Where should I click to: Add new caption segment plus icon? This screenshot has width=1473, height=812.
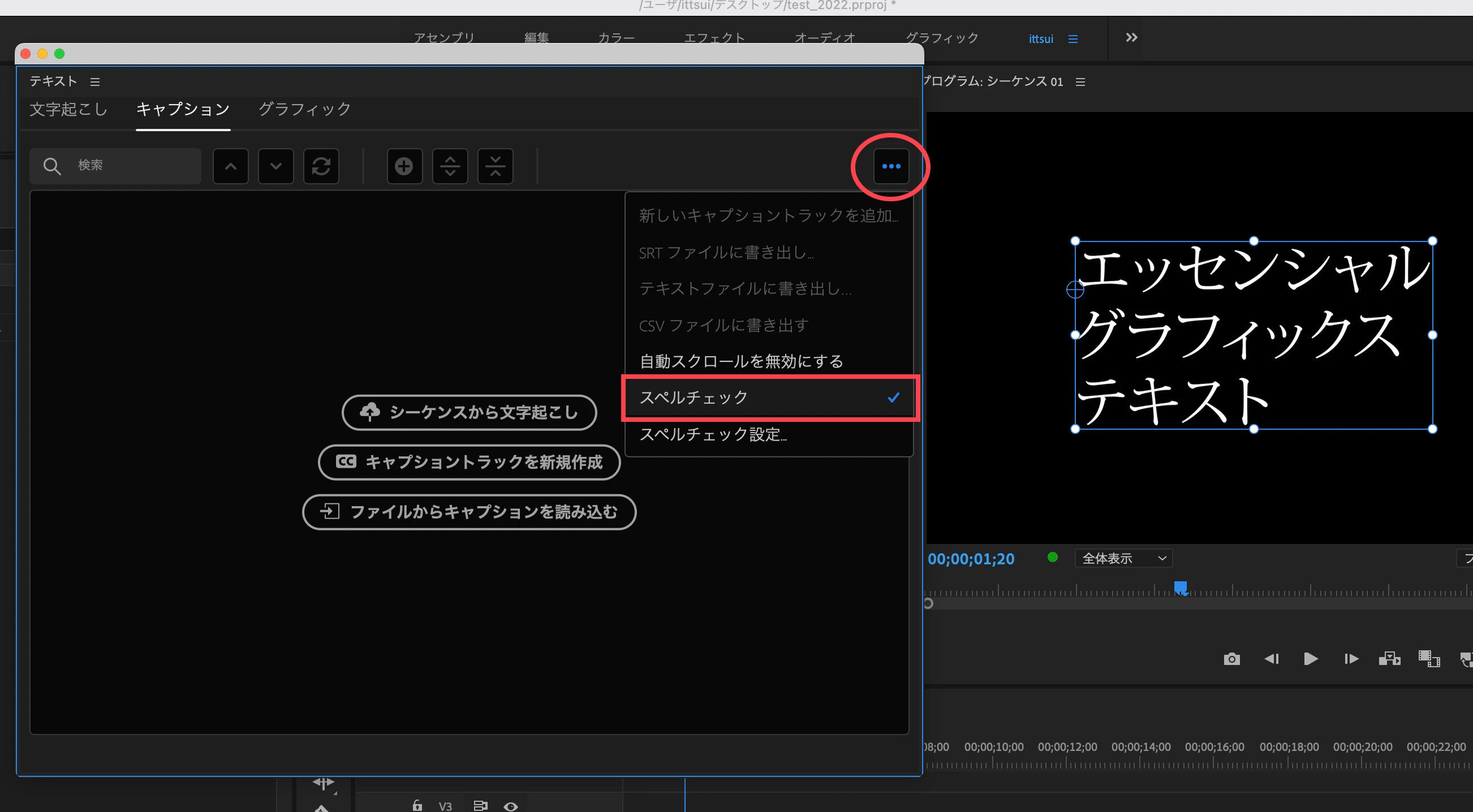(404, 166)
